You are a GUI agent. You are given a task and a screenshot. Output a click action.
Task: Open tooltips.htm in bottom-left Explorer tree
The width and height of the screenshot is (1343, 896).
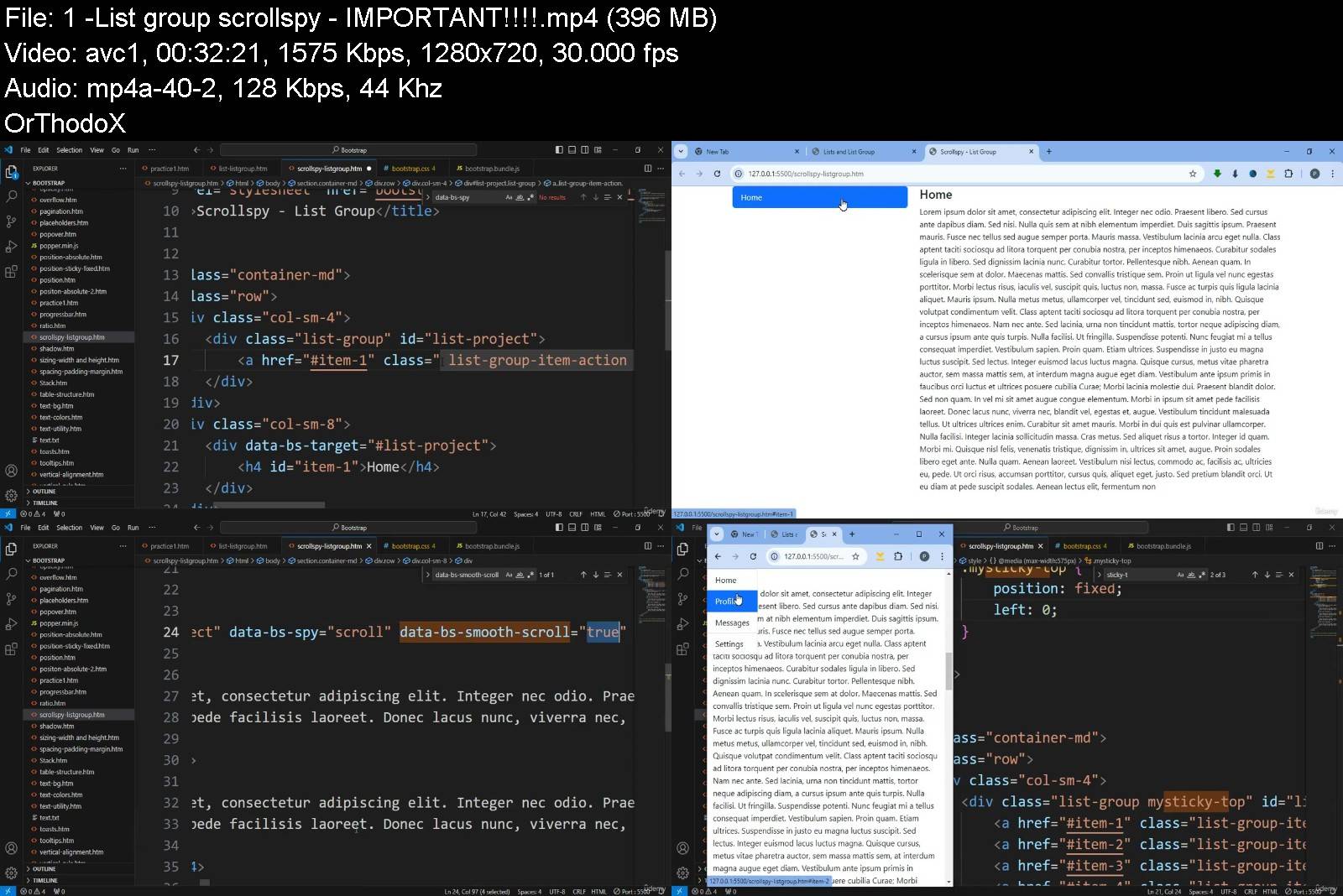click(56, 841)
